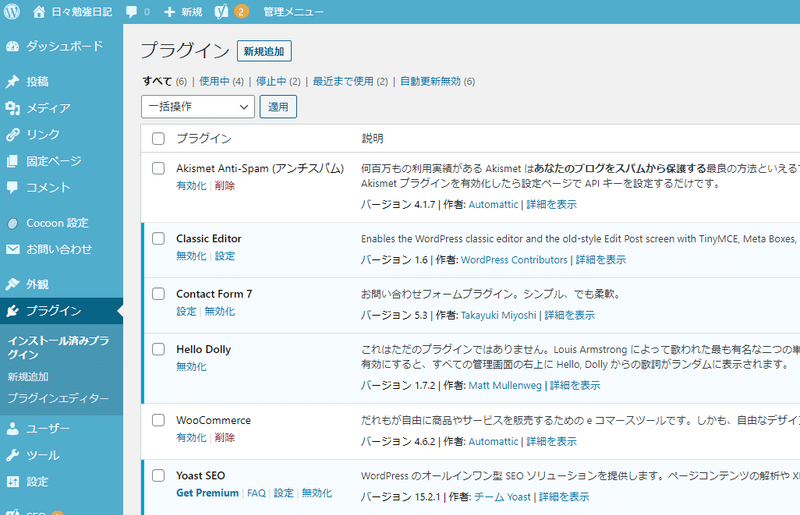Click the 固定ページ pages icon
The width and height of the screenshot is (800, 515).
[x=13, y=161]
